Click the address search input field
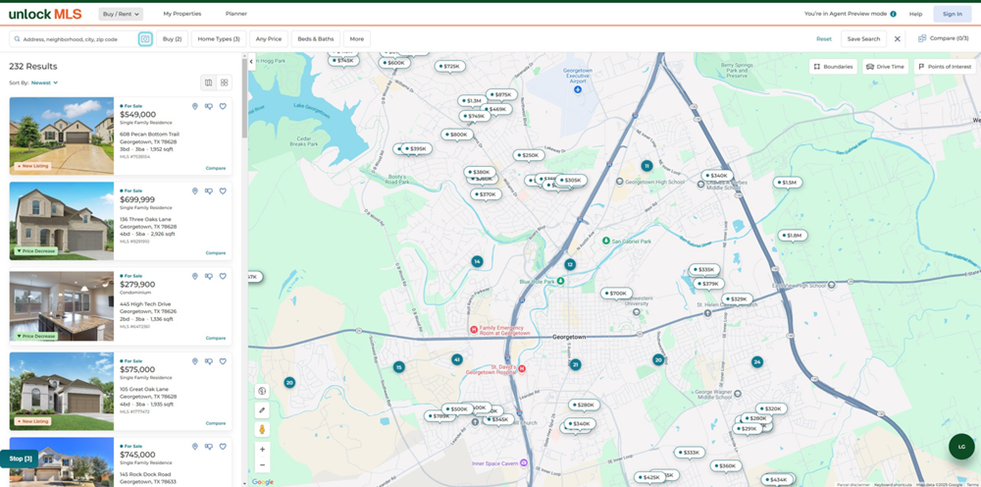Image resolution: width=981 pixels, height=487 pixels. click(x=74, y=39)
